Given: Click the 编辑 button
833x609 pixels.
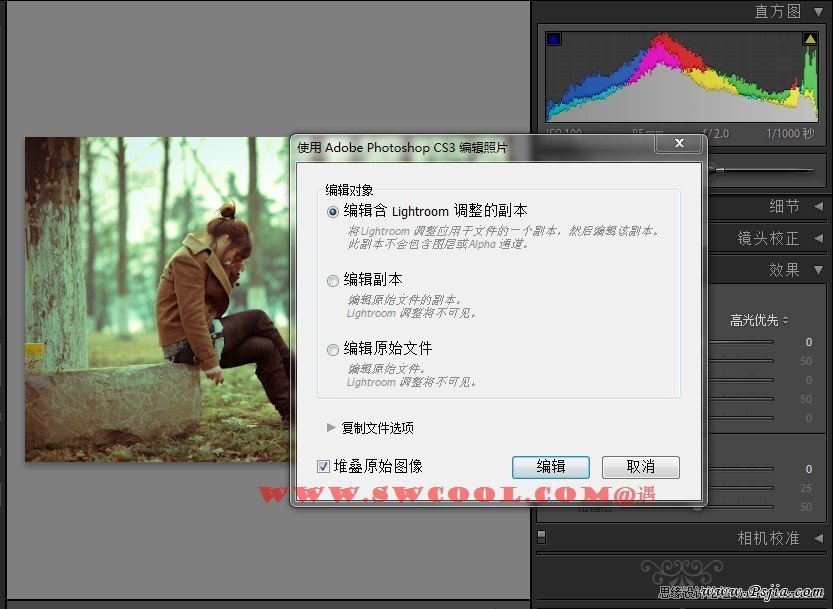Looking at the screenshot, I should point(550,467).
